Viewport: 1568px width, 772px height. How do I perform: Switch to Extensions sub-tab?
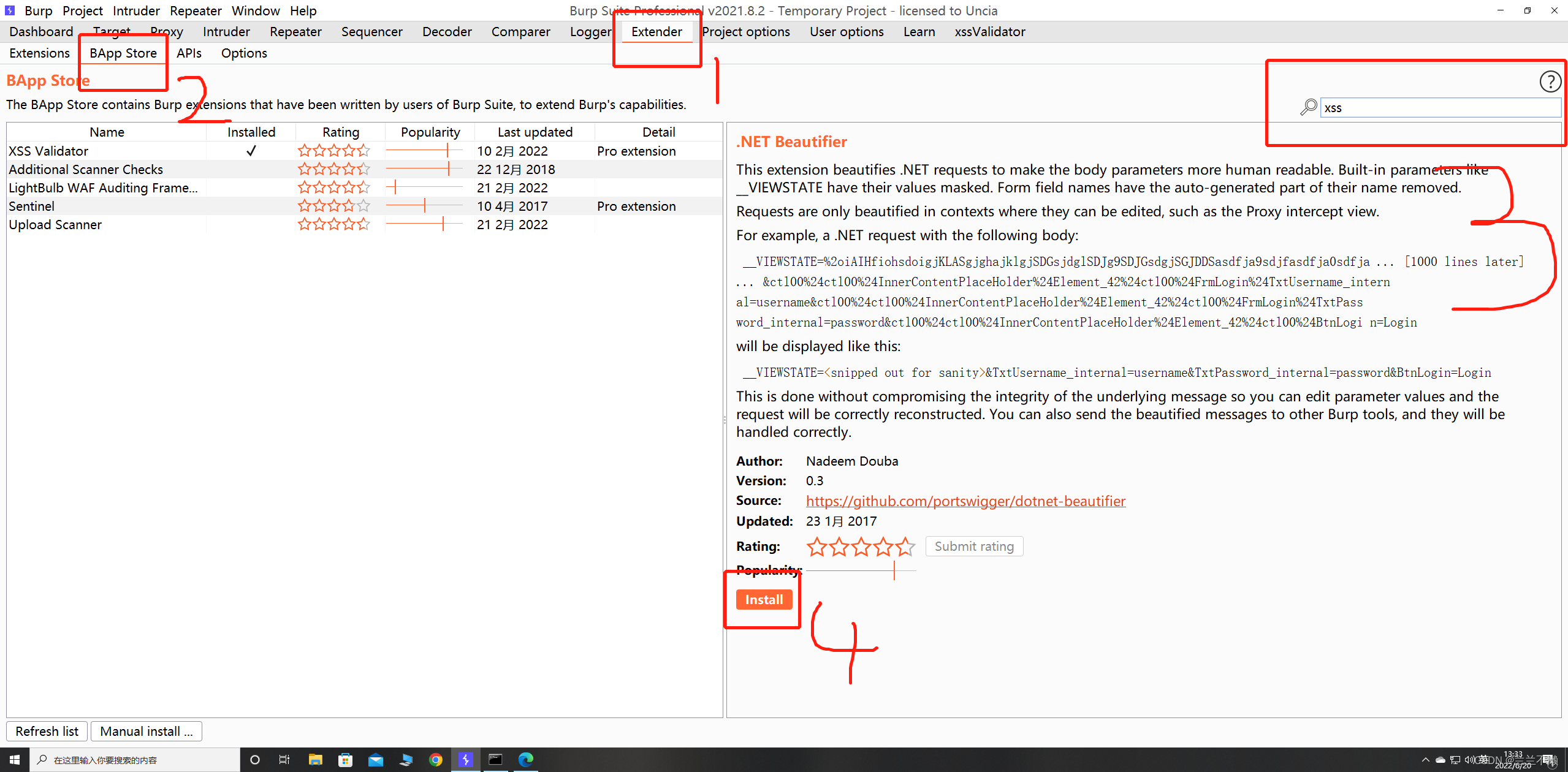[x=39, y=53]
